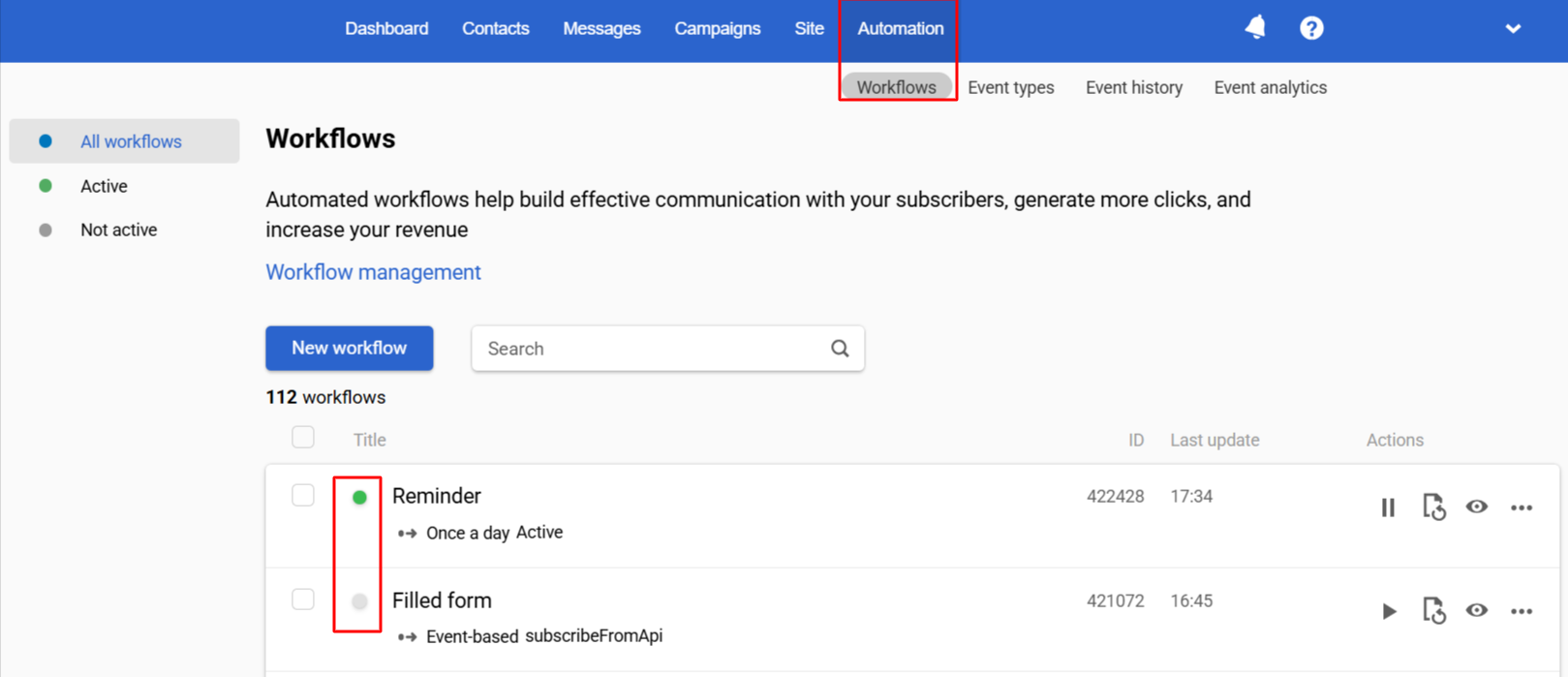
Task: Click the ID 422428
Action: tap(1115, 496)
